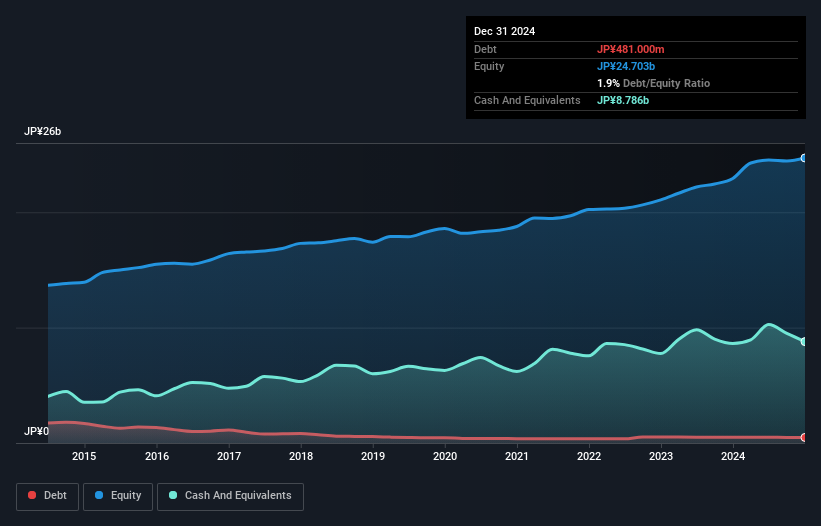The width and height of the screenshot is (821, 526).
Task: Select the Debt end-point marker on chart
Action: click(x=804, y=438)
